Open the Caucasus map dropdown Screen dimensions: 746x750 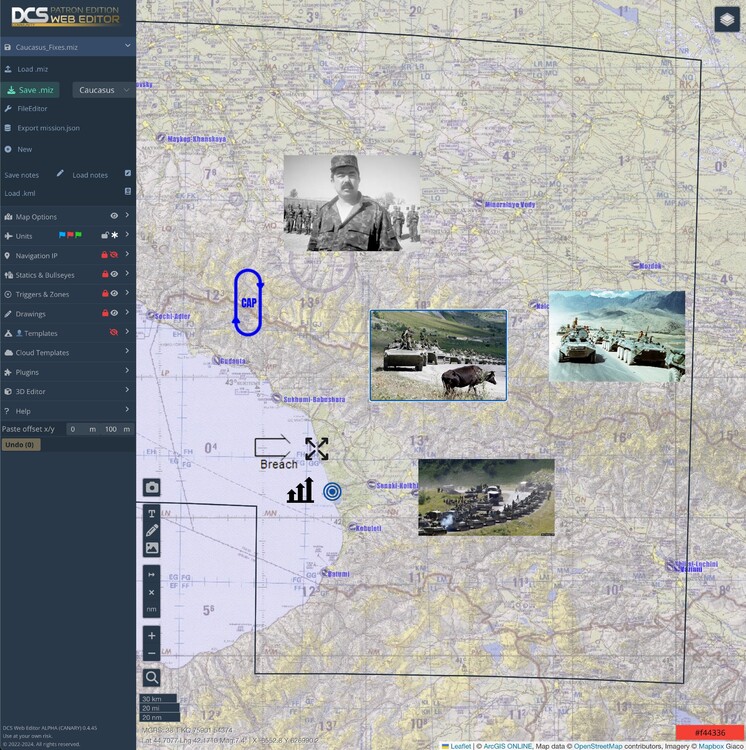(x=103, y=90)
